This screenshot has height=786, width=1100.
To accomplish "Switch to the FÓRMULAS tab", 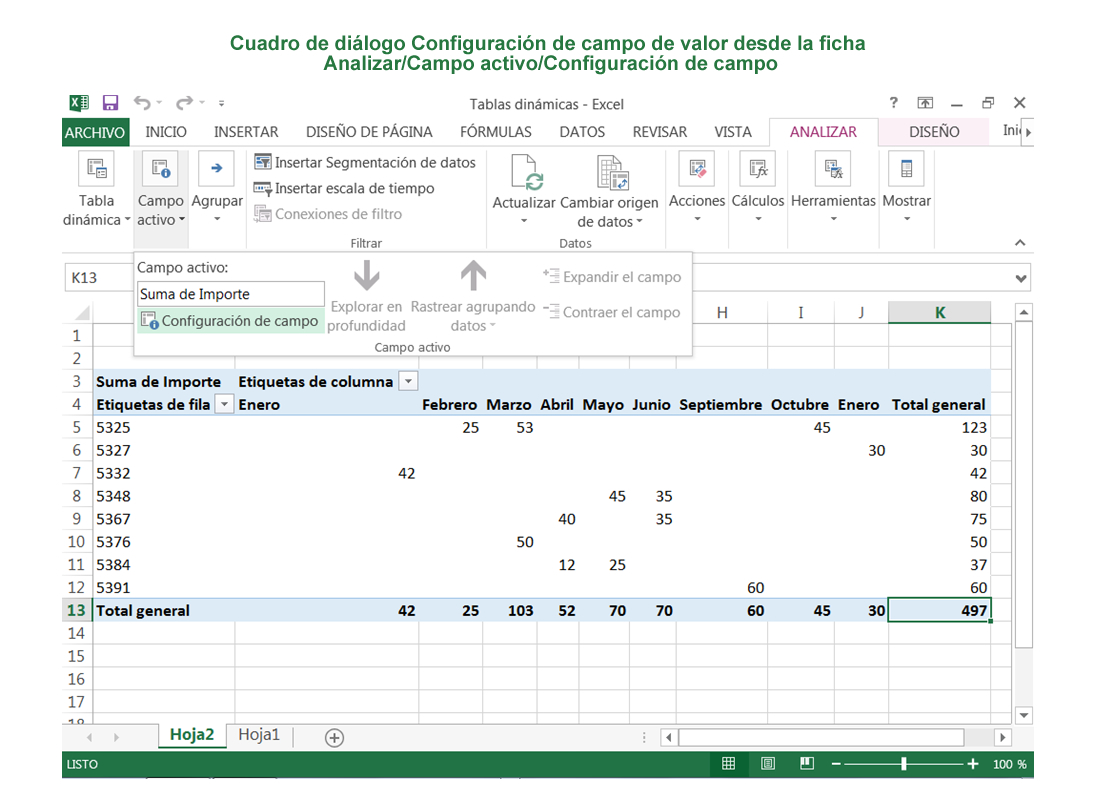I will [x=495, y=132].
